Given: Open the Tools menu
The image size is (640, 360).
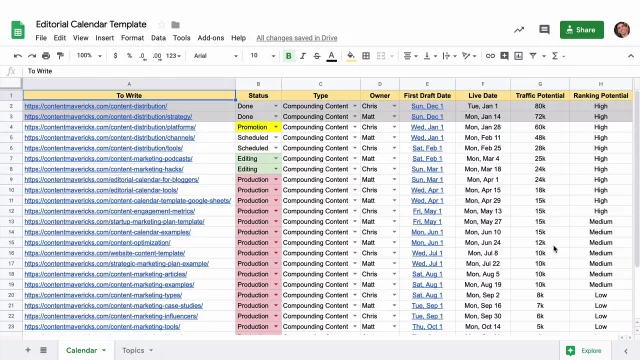Looking at the screenshot, I should pyautogui.click(x=182, y=38).
